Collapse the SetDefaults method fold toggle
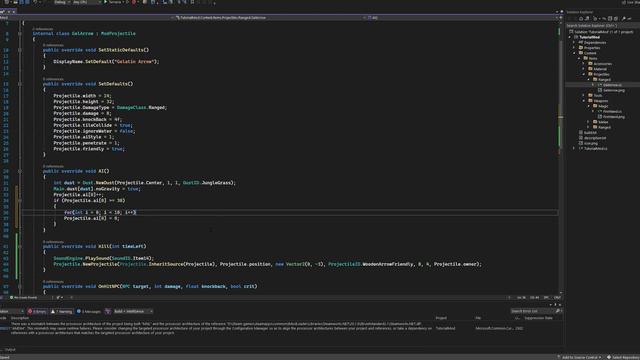The image size is (640, 360). click(x=20, y=84)
